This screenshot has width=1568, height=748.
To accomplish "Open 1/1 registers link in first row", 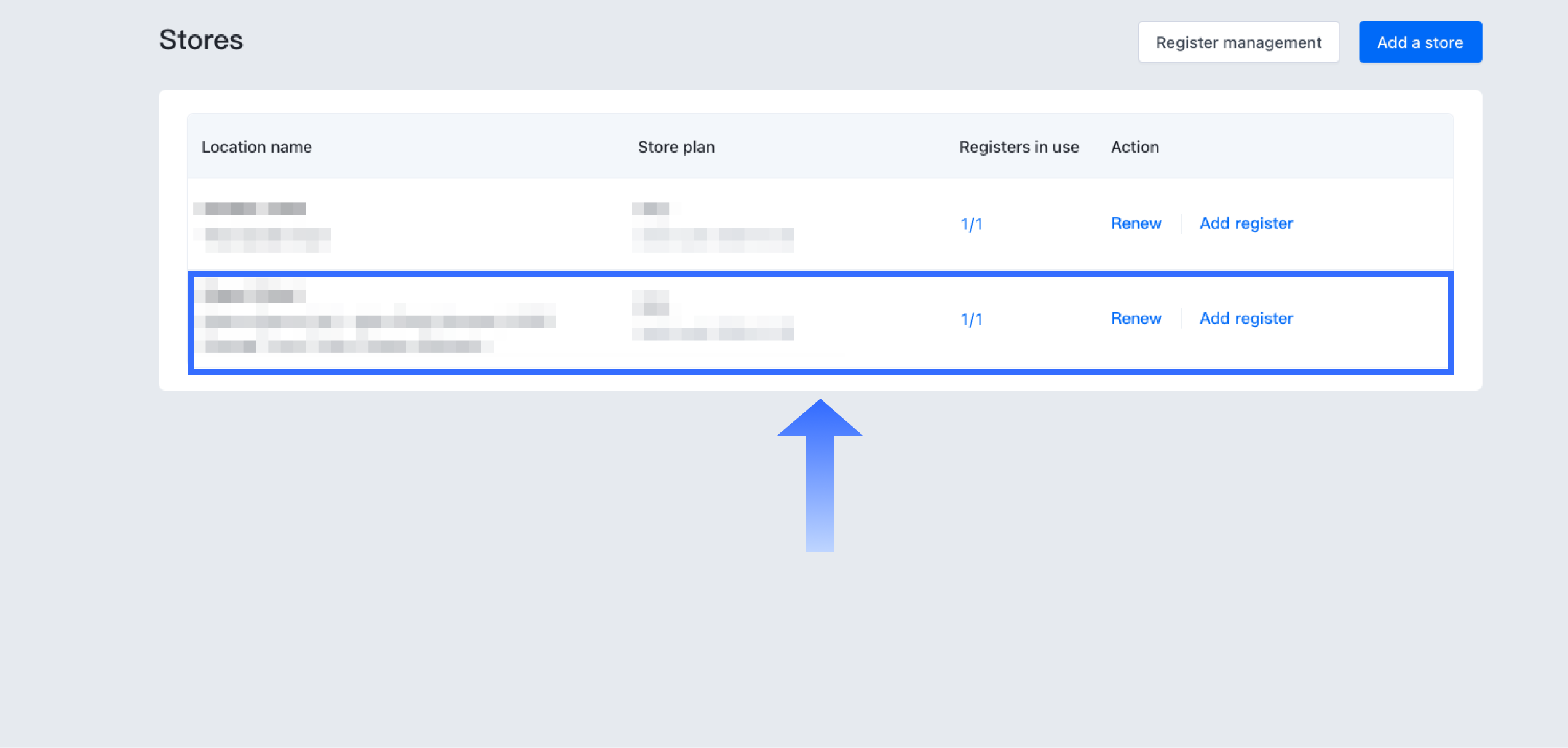I will point(971,224).
